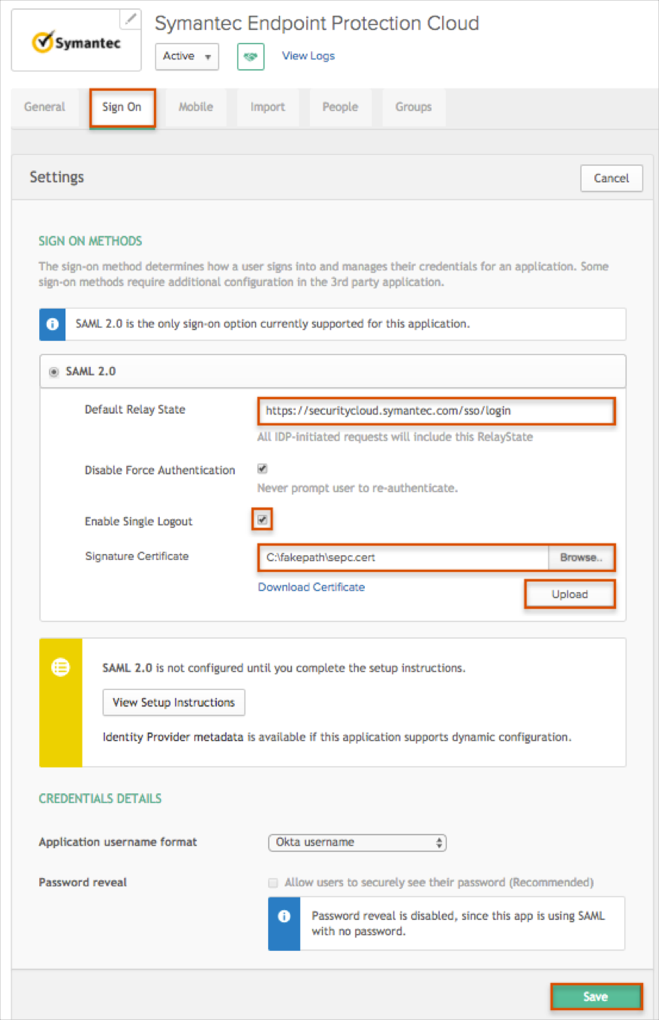The width and height of the screenshot is (659, 1020).
Task: Go to the People tab
Action: 340,107
